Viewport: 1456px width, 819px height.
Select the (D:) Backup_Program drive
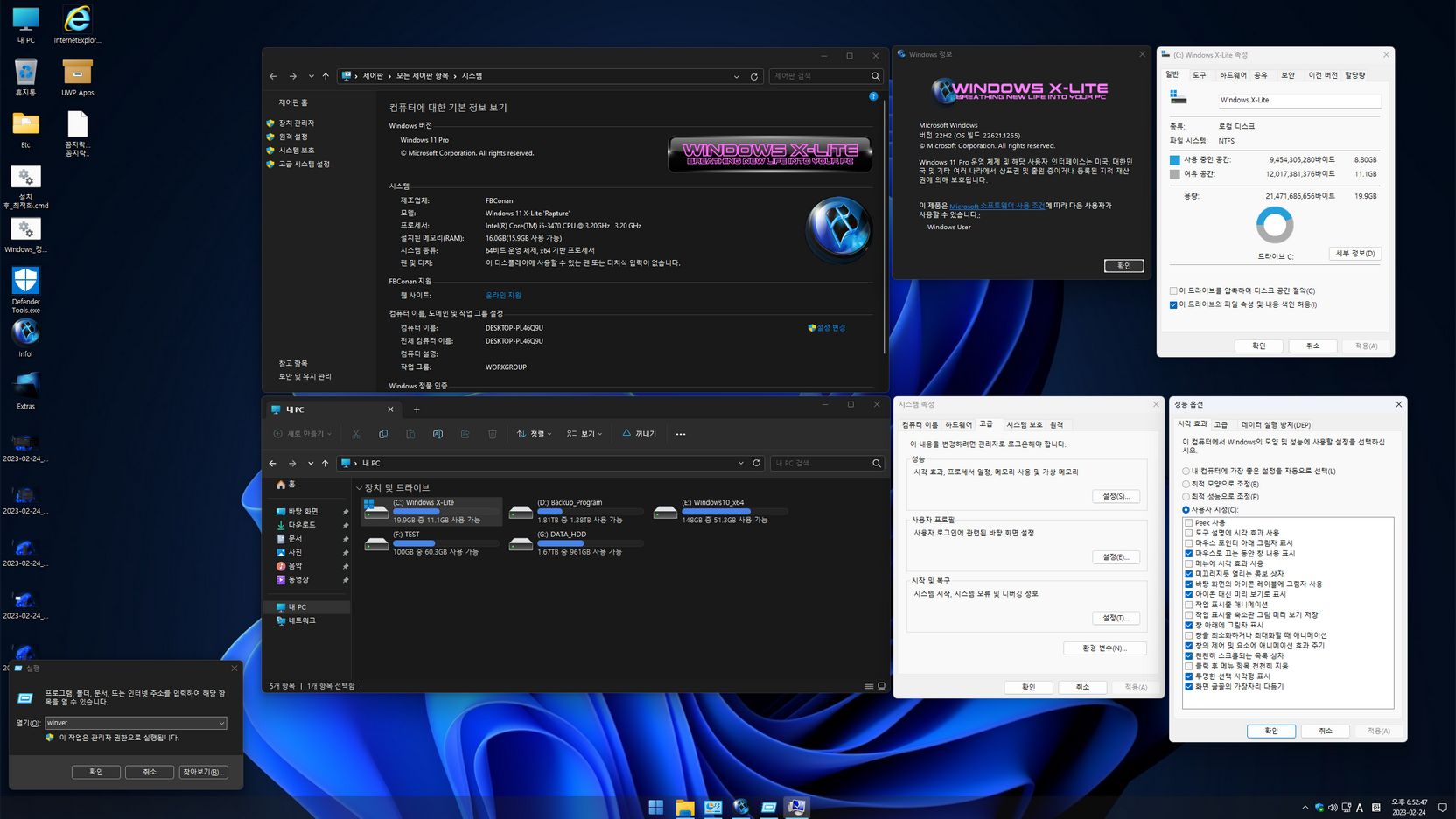tap(576, 511)
